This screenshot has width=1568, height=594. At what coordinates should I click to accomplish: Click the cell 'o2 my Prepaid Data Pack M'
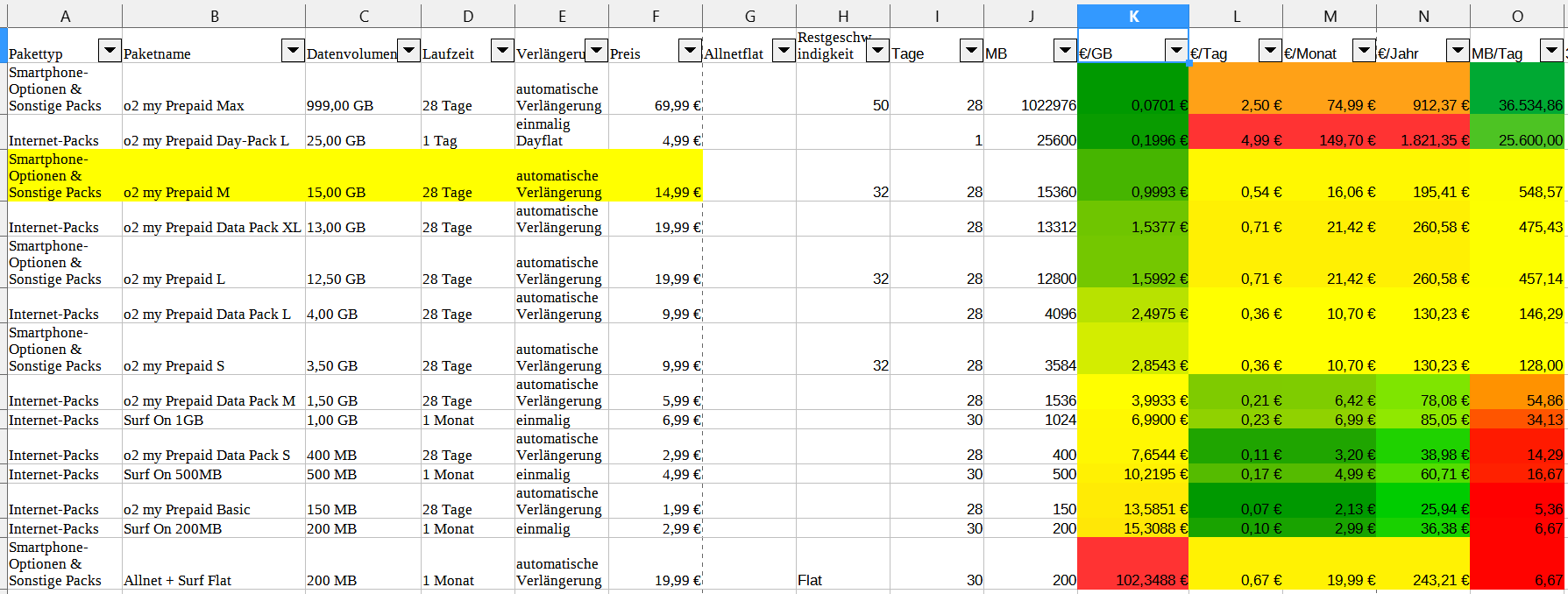pyautogui.click(x=214, y=392)
